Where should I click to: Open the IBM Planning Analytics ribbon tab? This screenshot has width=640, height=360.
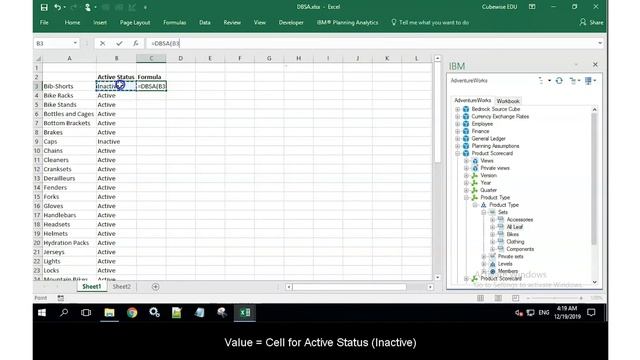tap(347, 22)
